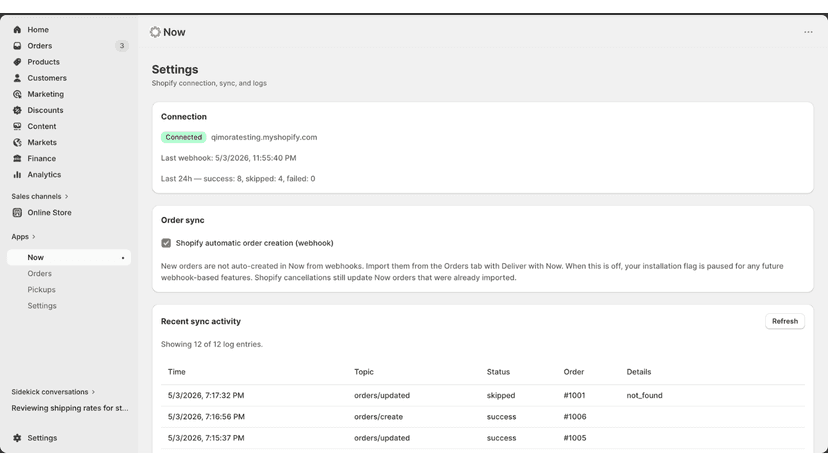Click the Home icon in sidebar
Viewport: 828px width, 466px height.
click(x=17, y=30)
